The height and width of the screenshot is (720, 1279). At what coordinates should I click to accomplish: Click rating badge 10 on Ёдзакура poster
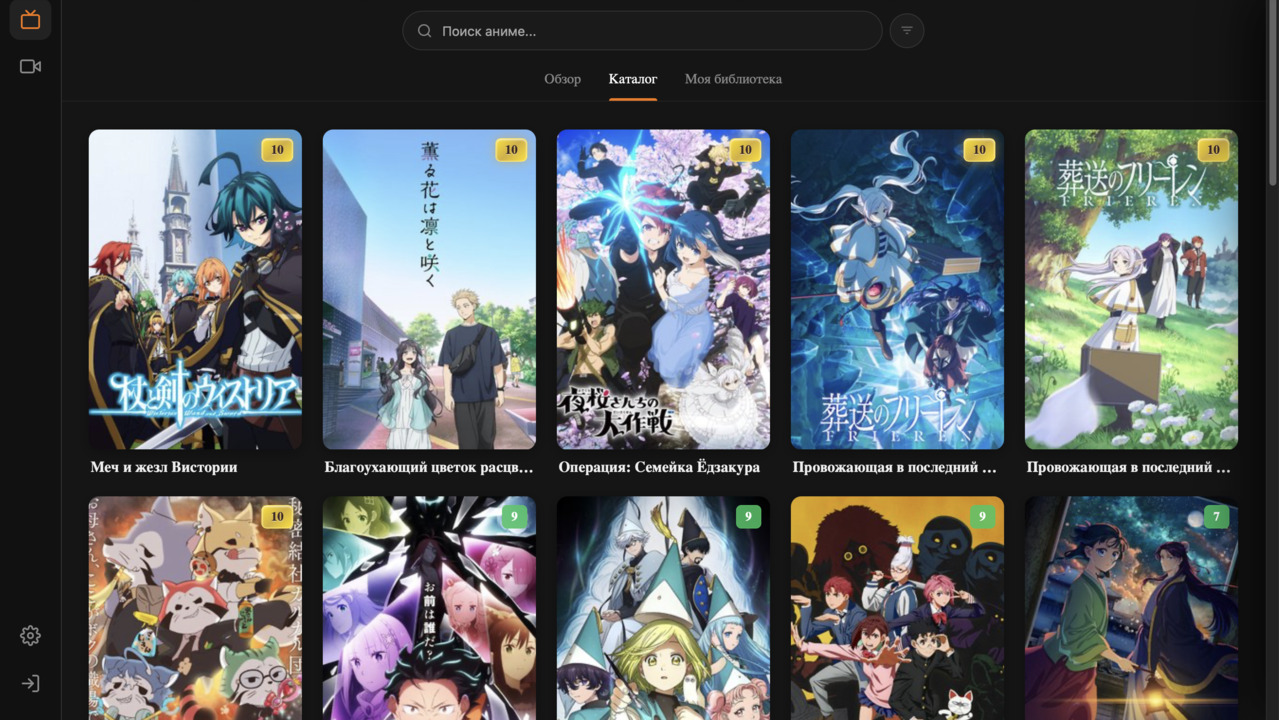745,150
